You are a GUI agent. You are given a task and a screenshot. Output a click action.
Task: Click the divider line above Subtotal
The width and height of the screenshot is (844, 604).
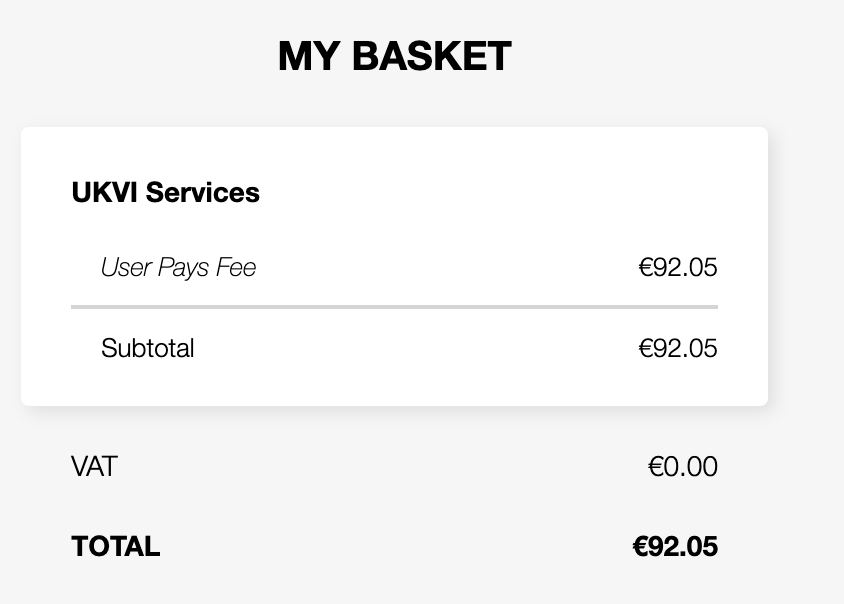[x=394, y=307]
